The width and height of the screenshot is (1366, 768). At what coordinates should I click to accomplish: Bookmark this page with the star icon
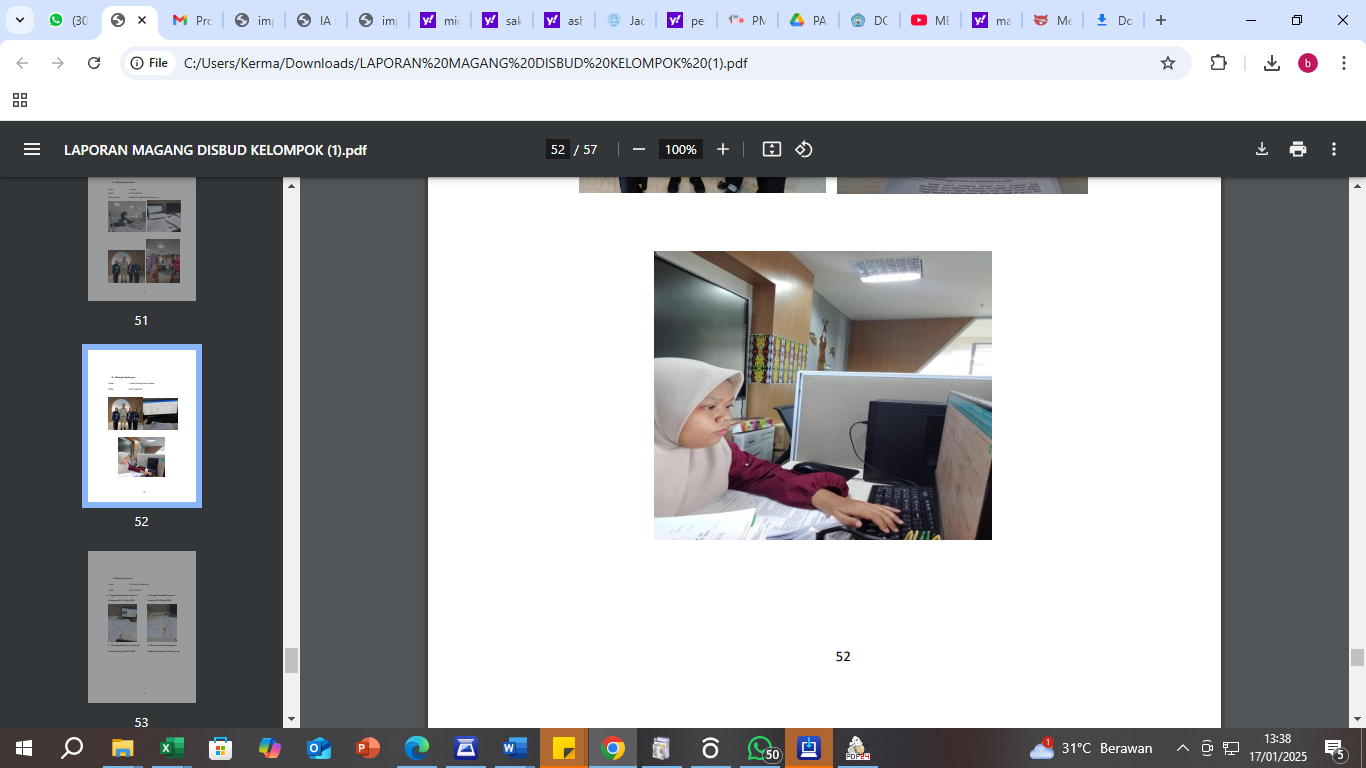tap(1167, 63)
